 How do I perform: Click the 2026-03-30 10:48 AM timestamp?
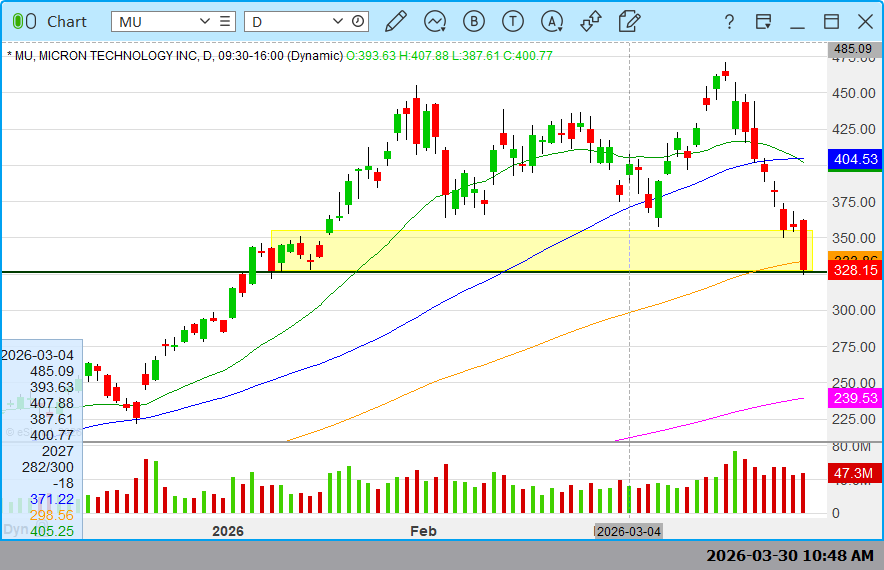tap(790, 555)
